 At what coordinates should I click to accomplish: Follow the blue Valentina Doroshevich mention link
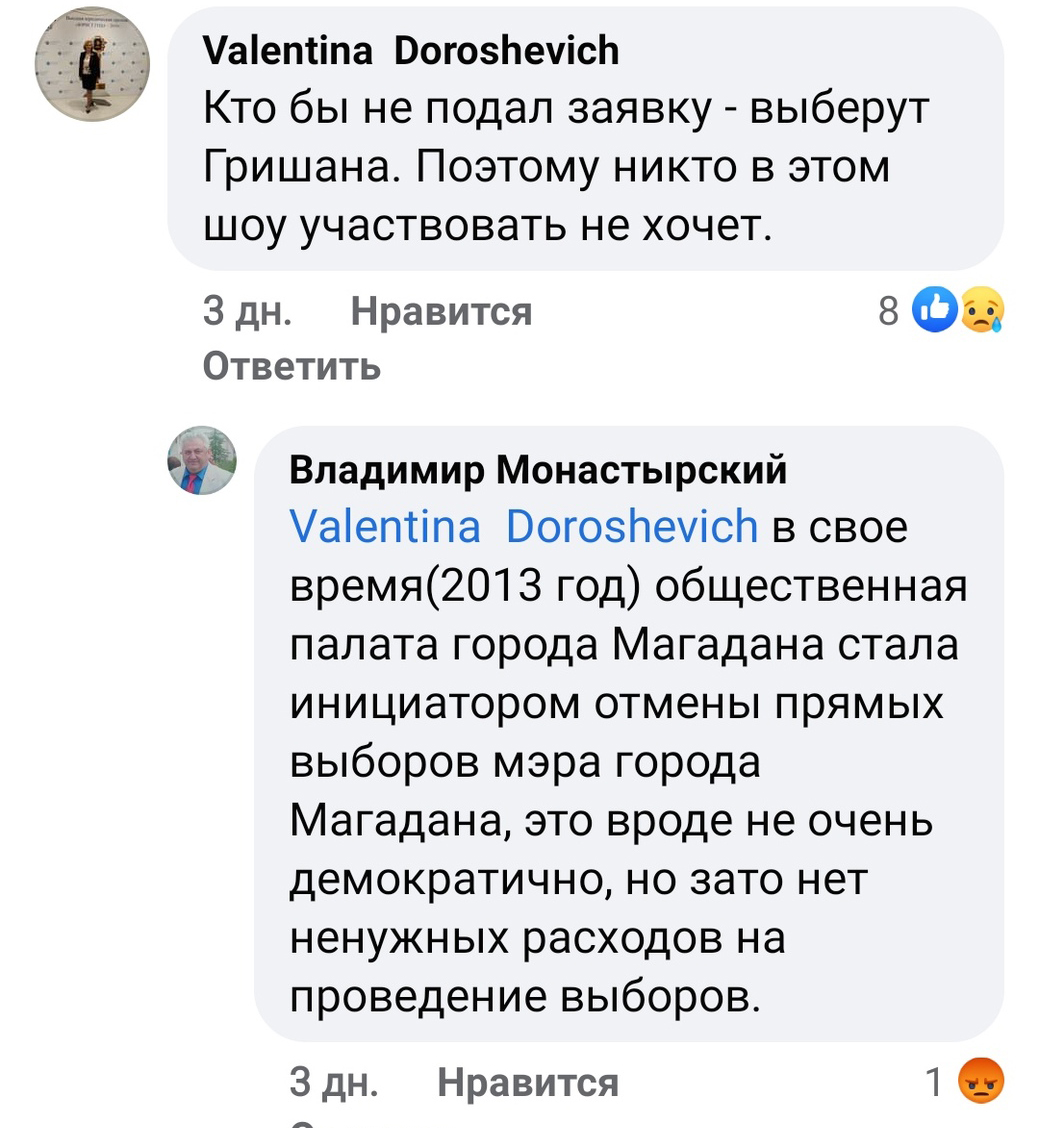click(523, 526)
